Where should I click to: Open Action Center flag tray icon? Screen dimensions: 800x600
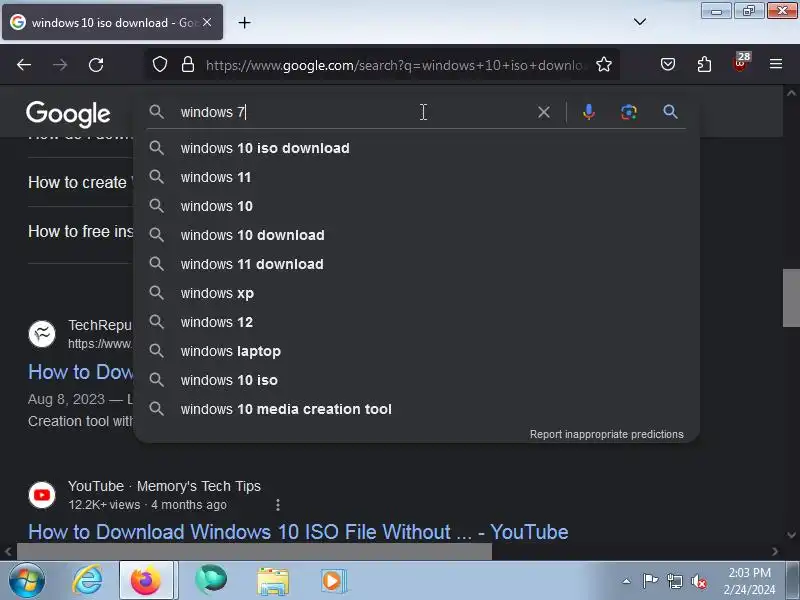[651, 581]
